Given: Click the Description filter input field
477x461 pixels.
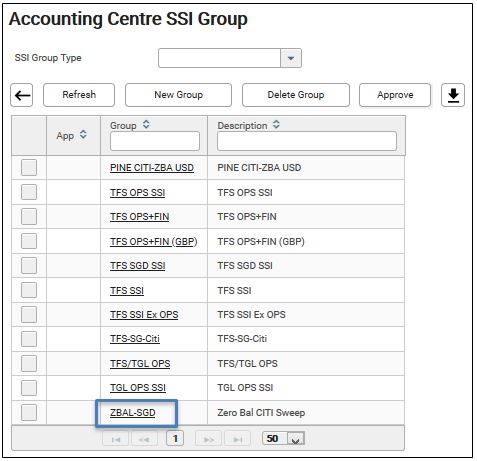Looking at the screenshot, I should [x=307, y=141].
